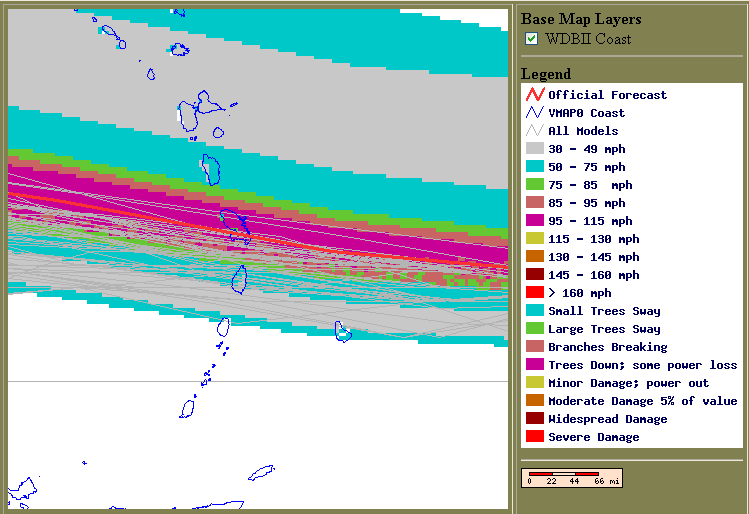Click the 30 - 49 mph gray swatch
The height and width of the screenshot is (514, 749).
coord(535,149)
